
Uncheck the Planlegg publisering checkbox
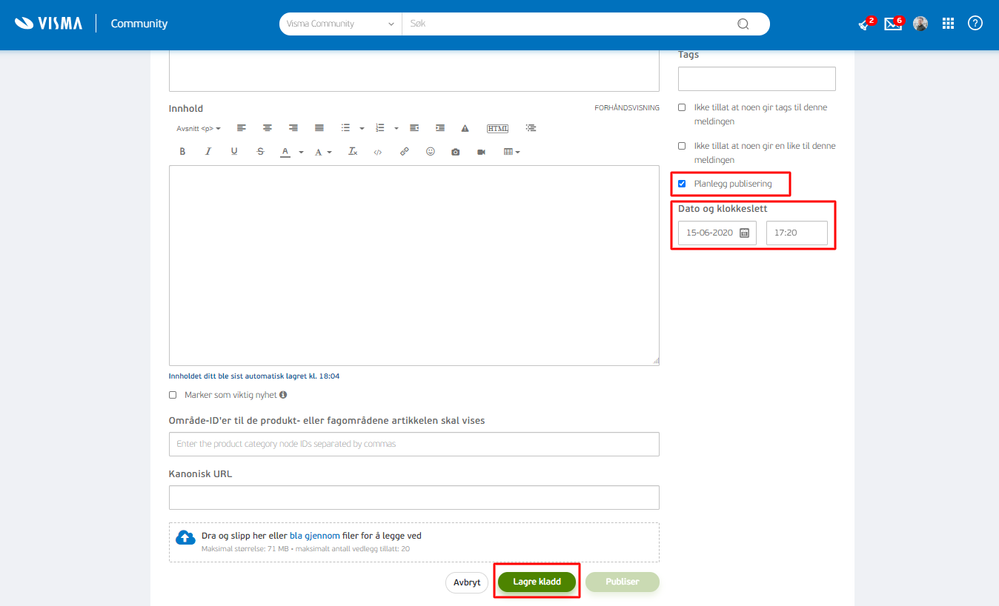(x=682, y=184)
